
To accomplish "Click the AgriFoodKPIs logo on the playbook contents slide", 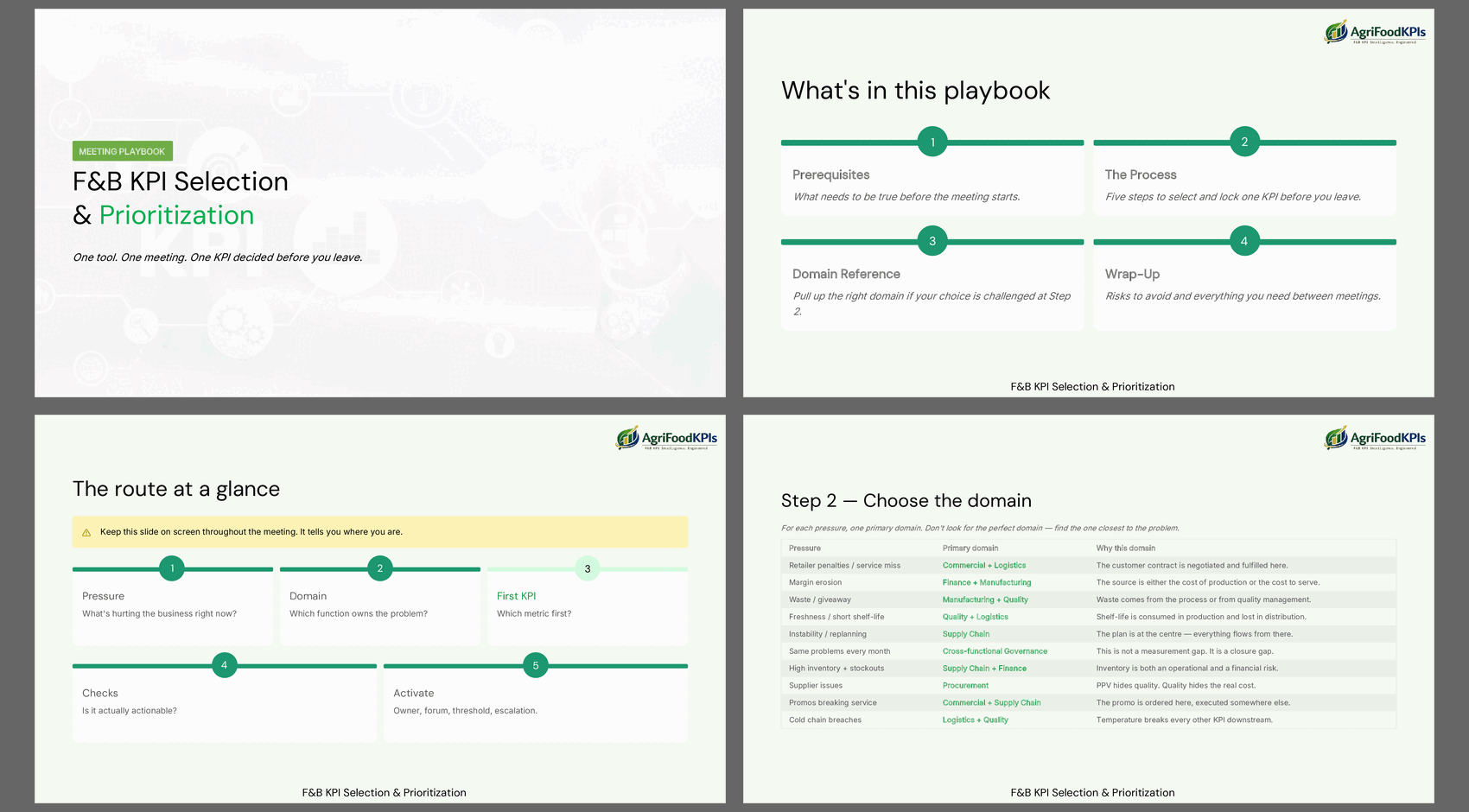I will pyautogui.click(x=1375, y=33).
